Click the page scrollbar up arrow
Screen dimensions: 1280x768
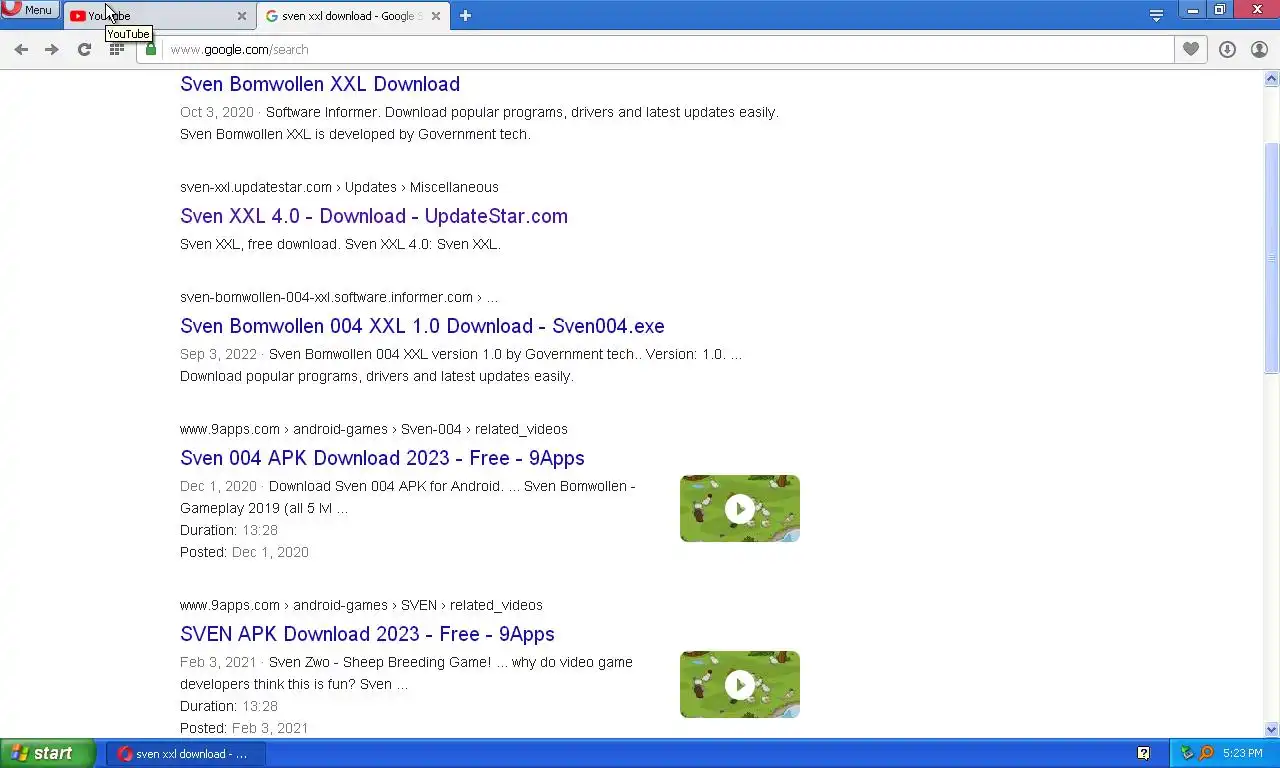(1272, 79)
